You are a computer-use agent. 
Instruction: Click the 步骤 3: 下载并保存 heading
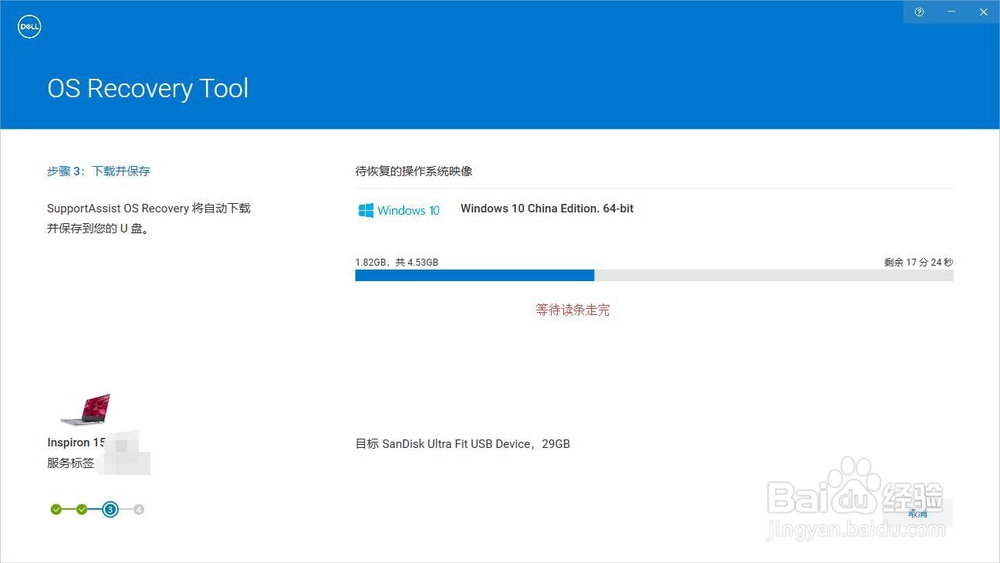(x=98, y=171)
